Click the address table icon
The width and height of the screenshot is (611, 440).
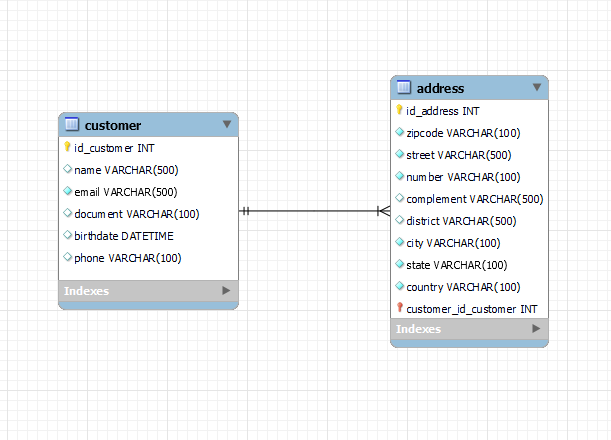coord(404,87)
